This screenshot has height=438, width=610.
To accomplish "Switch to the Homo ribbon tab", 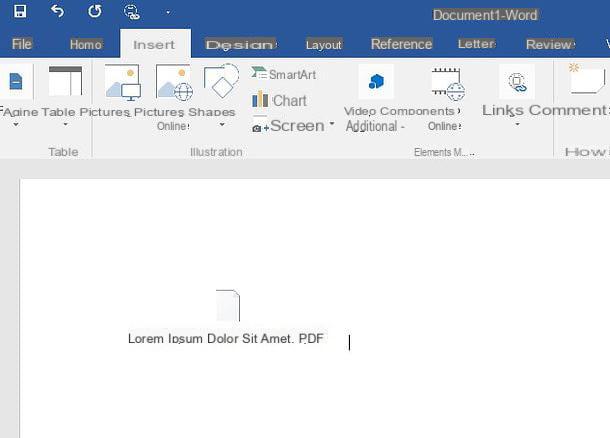I will [86, 44].
